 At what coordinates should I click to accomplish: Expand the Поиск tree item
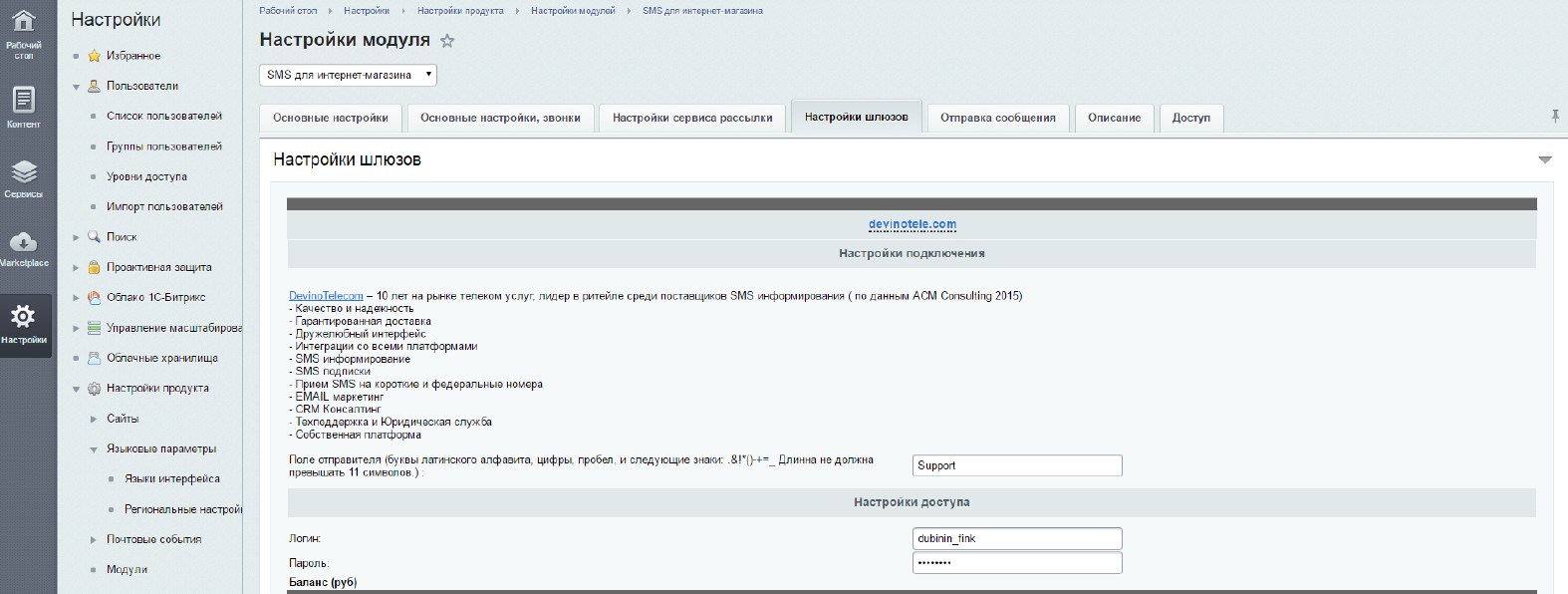coord(76,237)
